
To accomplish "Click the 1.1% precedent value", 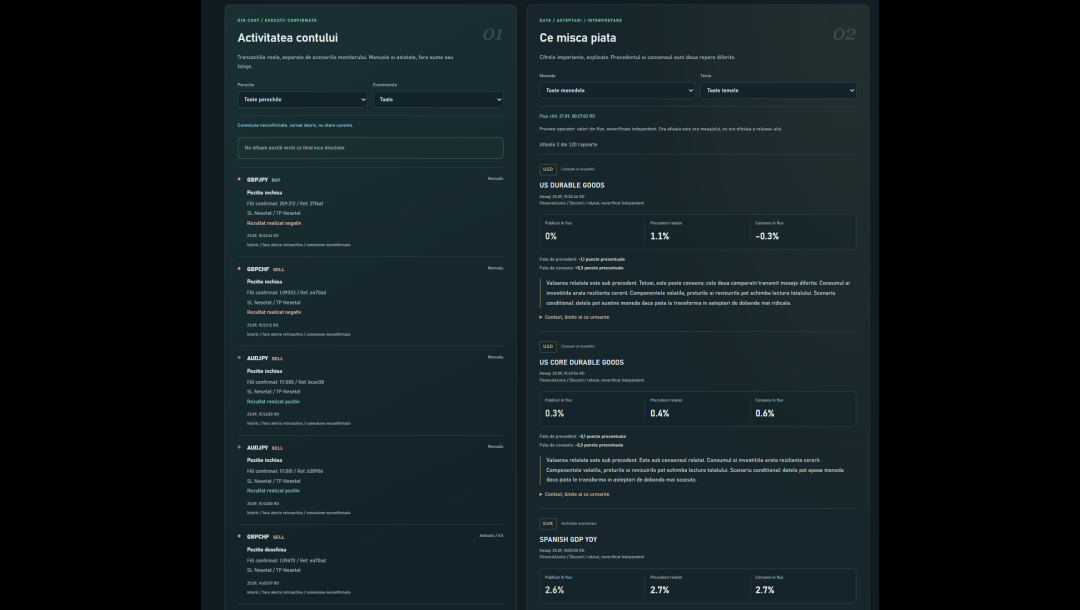I will click(x=659, y=236).
